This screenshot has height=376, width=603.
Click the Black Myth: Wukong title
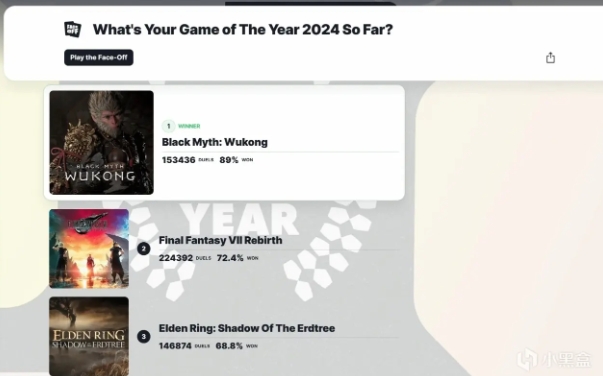coord(215,142)
